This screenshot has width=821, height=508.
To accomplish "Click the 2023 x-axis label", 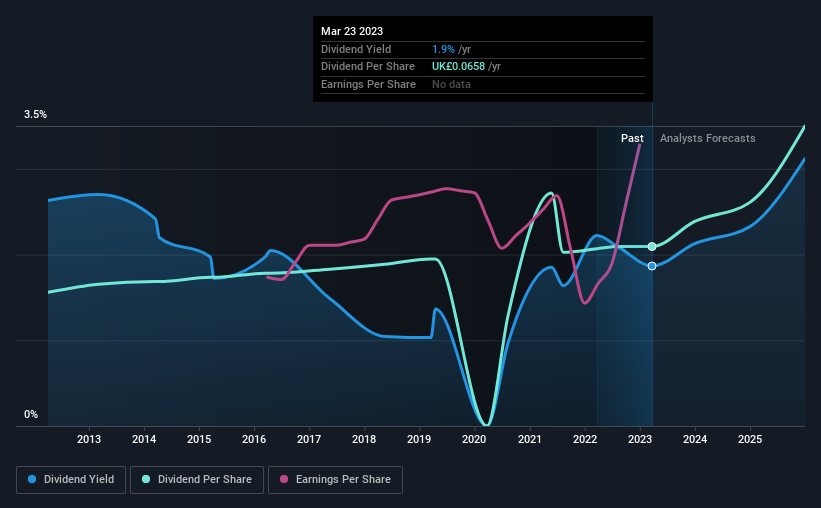I will click(640, 439).
